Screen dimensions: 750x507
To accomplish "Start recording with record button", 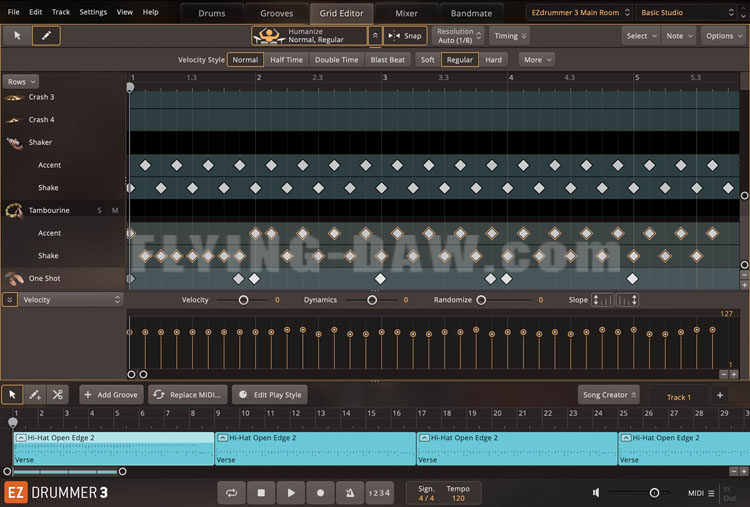I will coord(320,493).
